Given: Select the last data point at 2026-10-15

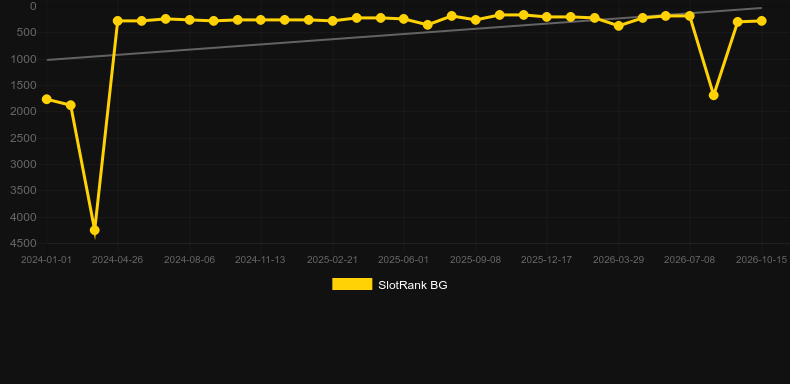Looking at the screenshot, I should click(x=761, y=21).
